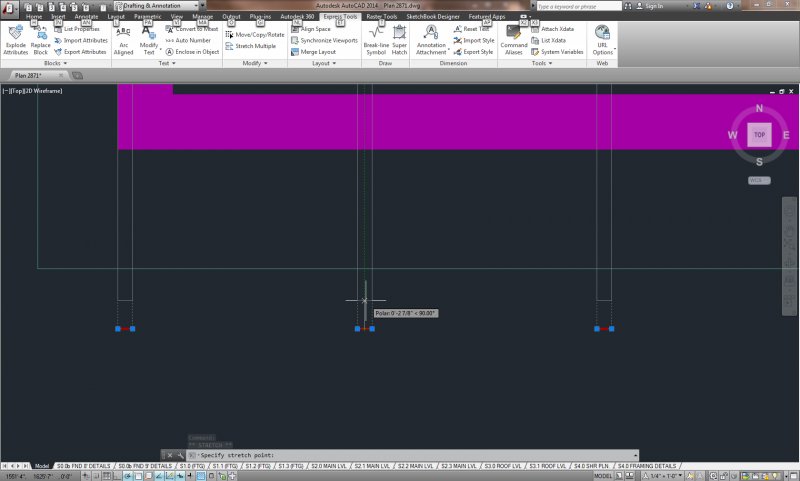Image resolution: width=800 pixels, height=481 pixels.
Task: Click the viewport label [-][Top][2D Wireframe]
Action: 33,91
